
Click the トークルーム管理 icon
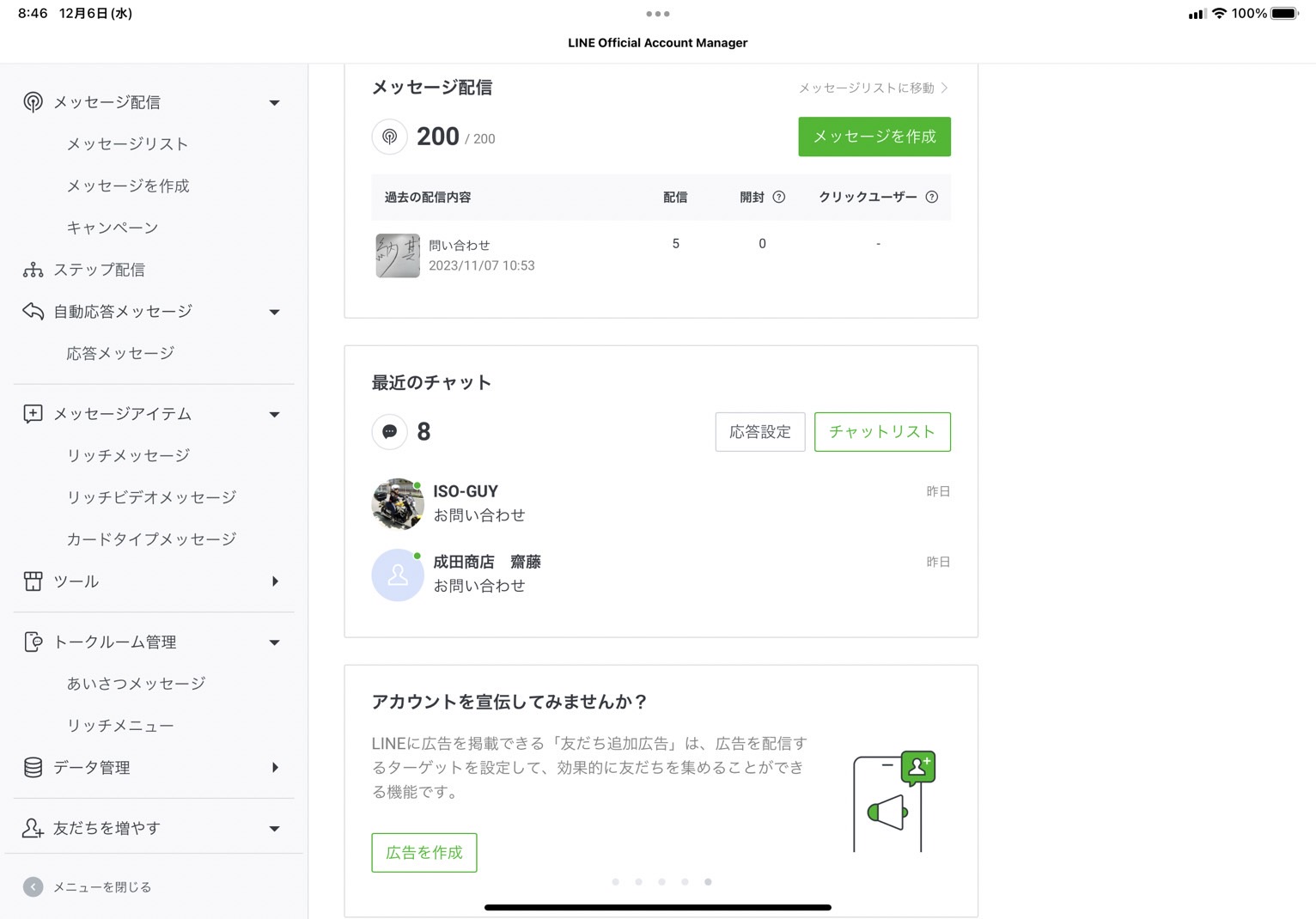pyautogui.click(x=33, y=642)
